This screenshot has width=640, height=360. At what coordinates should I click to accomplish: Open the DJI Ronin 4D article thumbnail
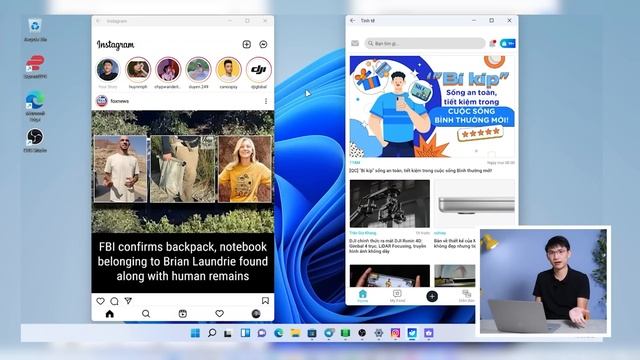click(389, 204)
